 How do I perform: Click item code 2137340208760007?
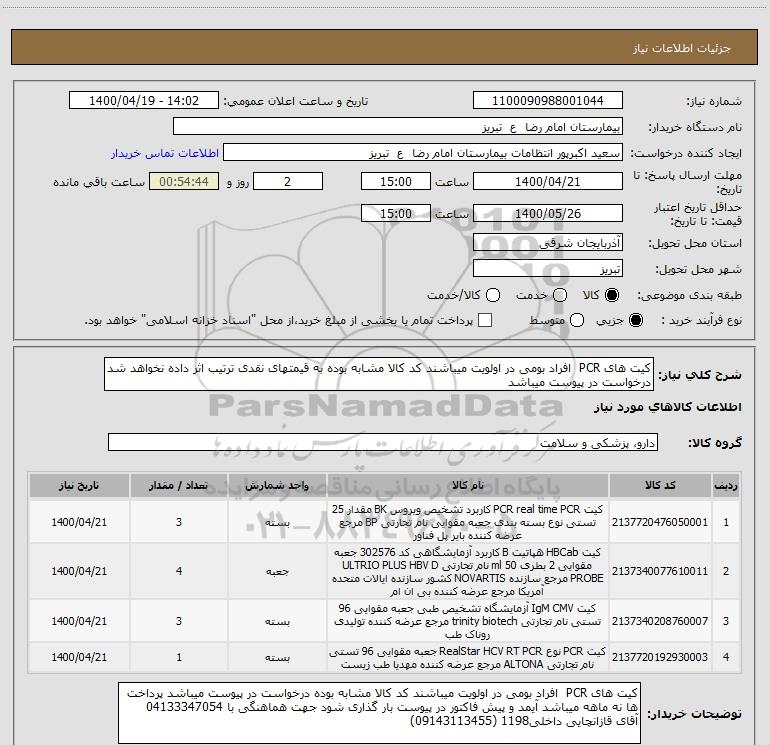pyautogui.click(x=660, y=621)
